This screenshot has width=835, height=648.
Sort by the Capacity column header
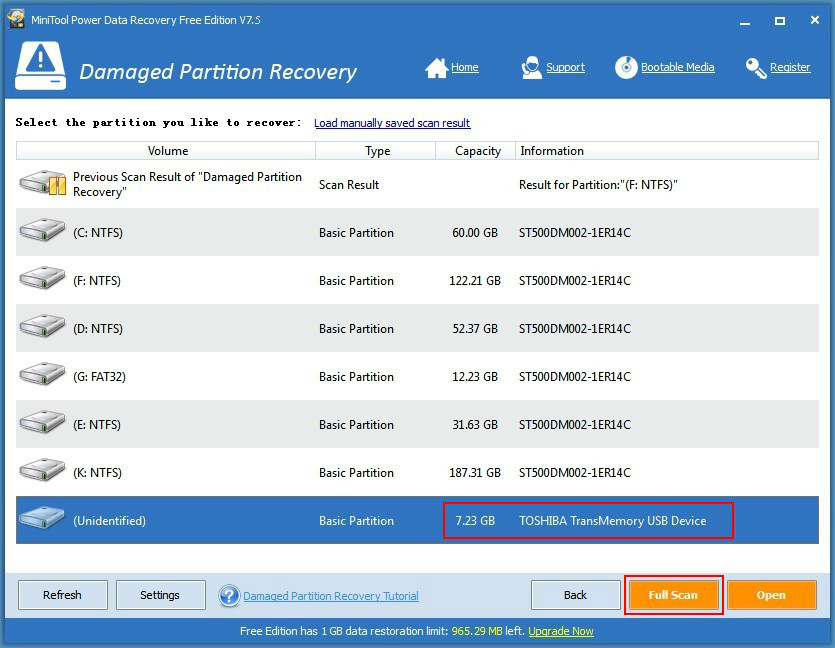(x=476, y=151)
